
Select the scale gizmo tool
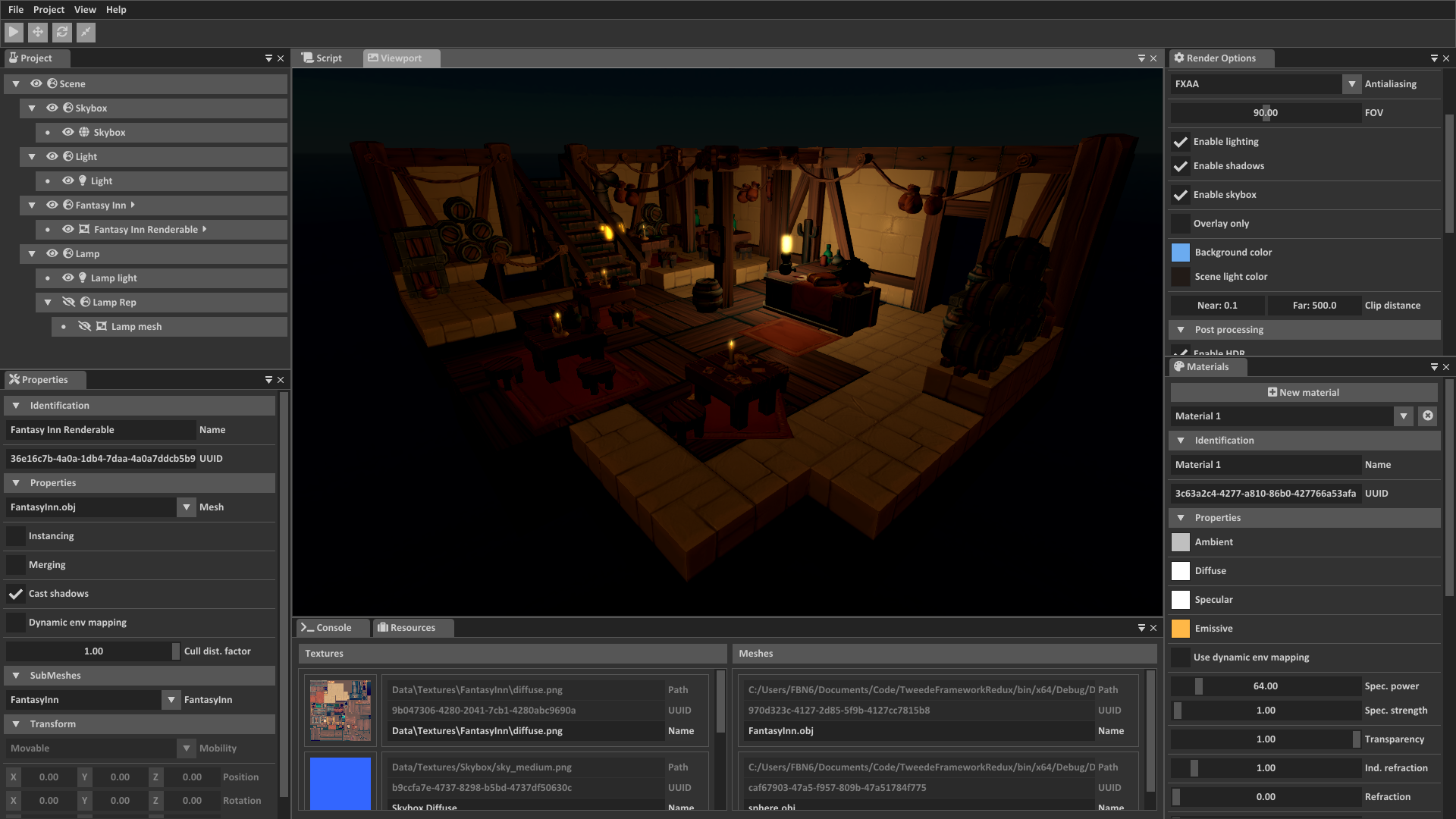tap(86, 32)
